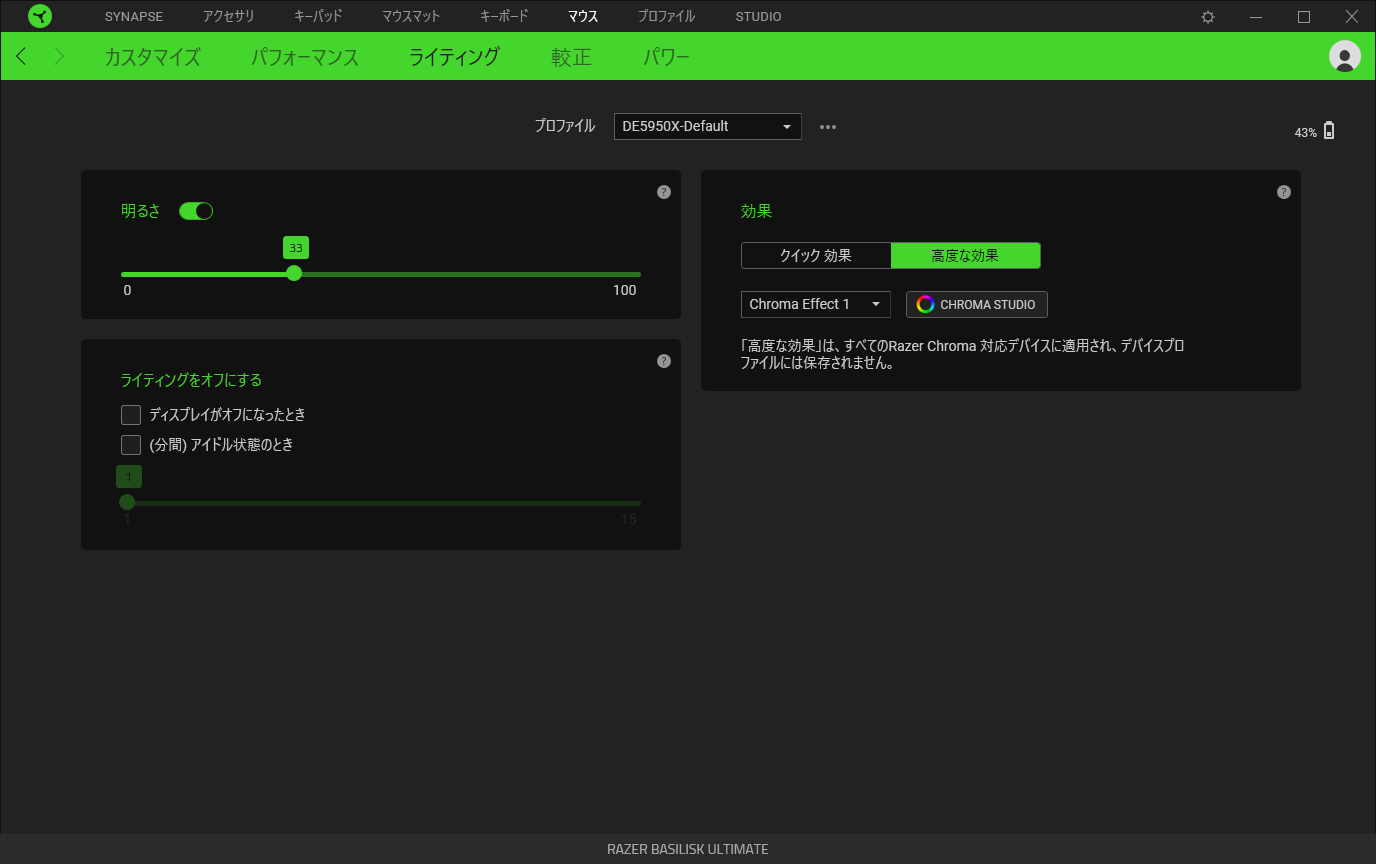Open help icon in brightness panel
This screenshot has height=864, width=1376.
coord(664,192)
